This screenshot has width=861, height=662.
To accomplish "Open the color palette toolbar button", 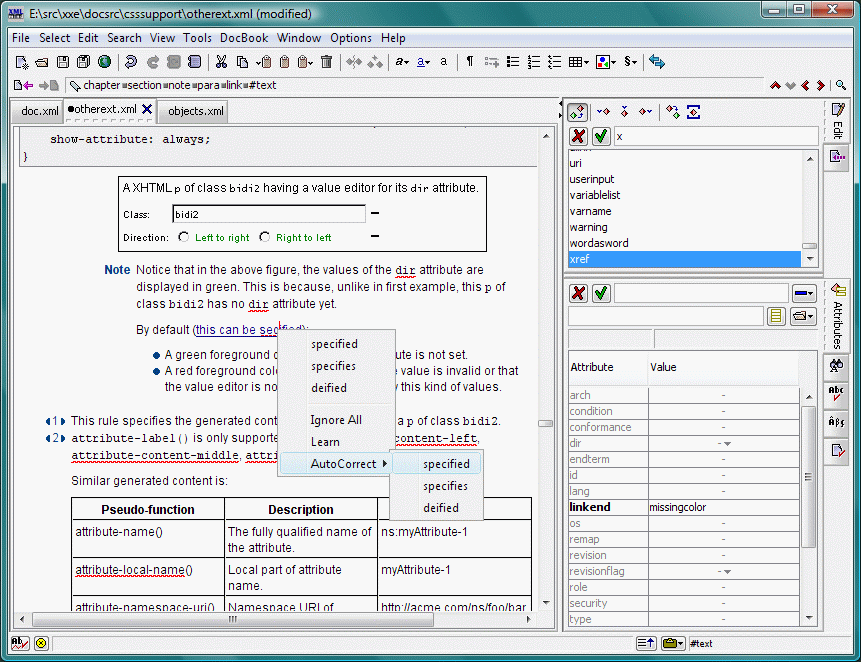I will pyautogui.click(x=604, y=62).
